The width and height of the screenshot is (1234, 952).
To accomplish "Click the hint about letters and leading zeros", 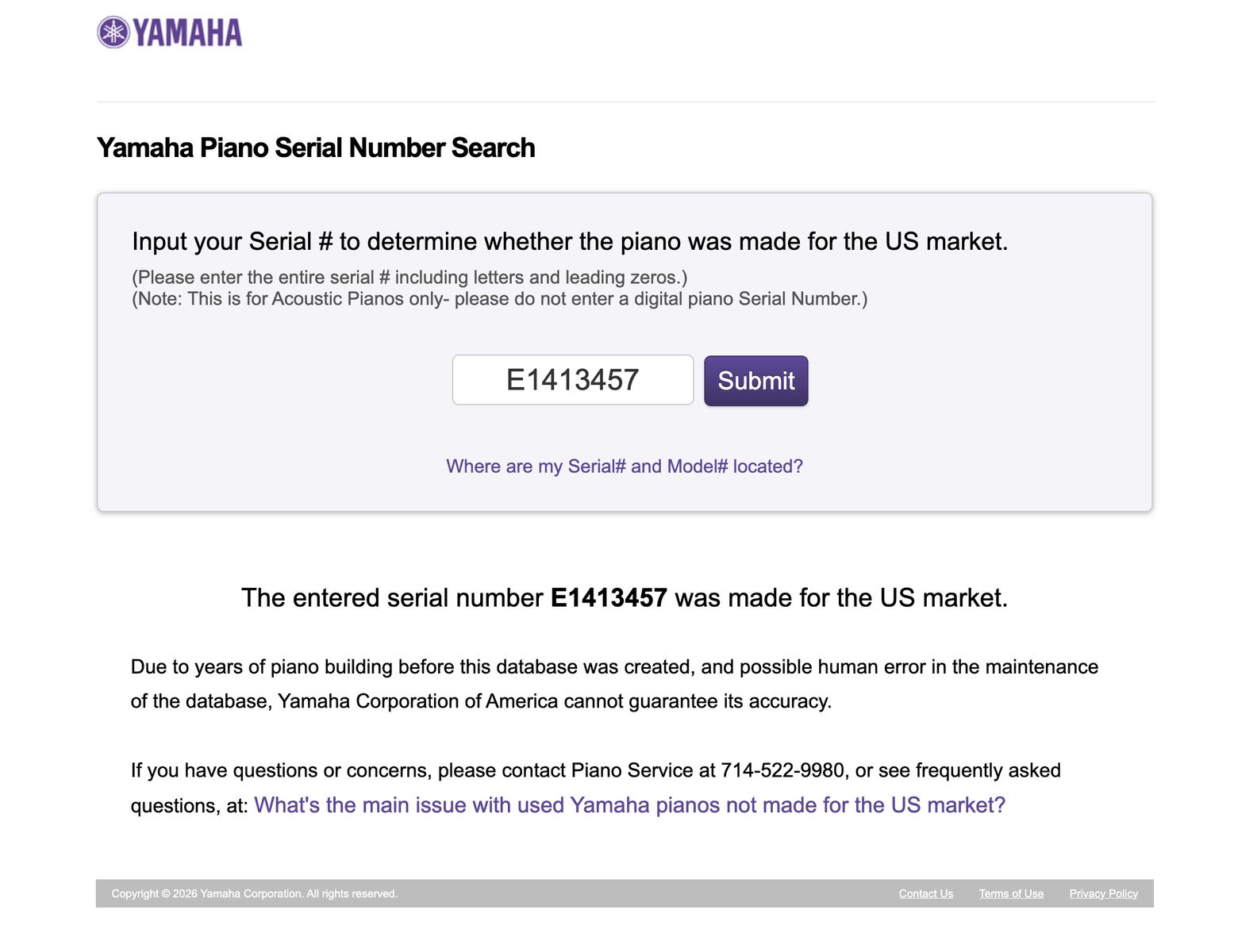I will coord(409,278).
